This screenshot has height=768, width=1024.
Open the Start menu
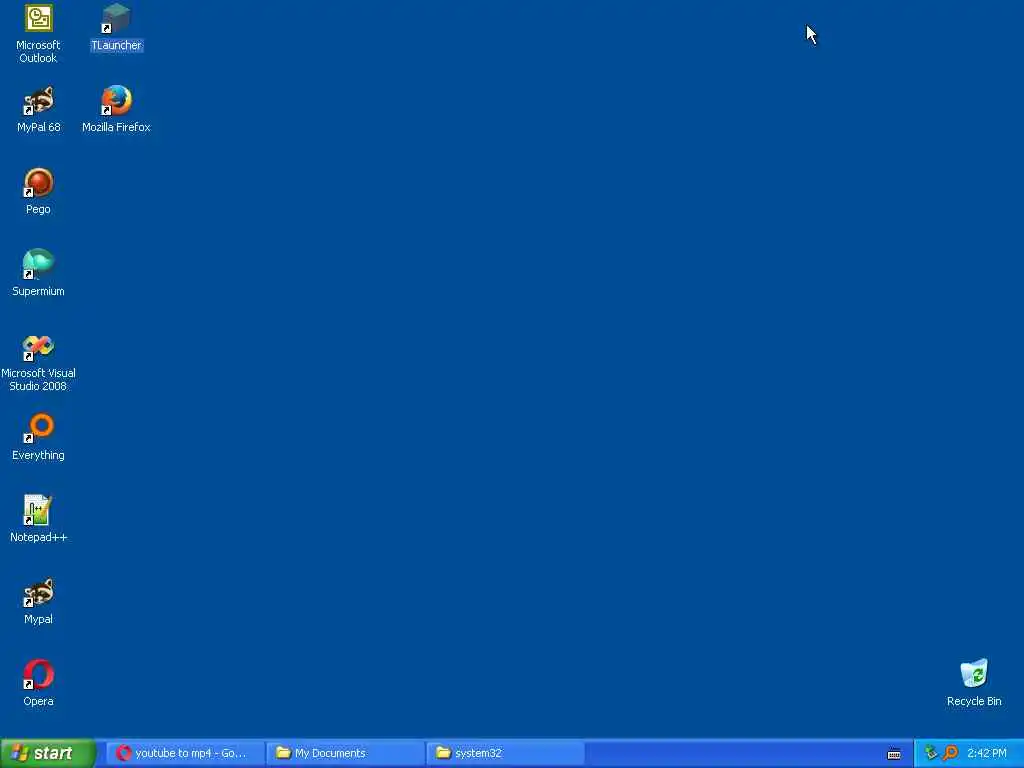pyautogui.click(x=48, y=753)
